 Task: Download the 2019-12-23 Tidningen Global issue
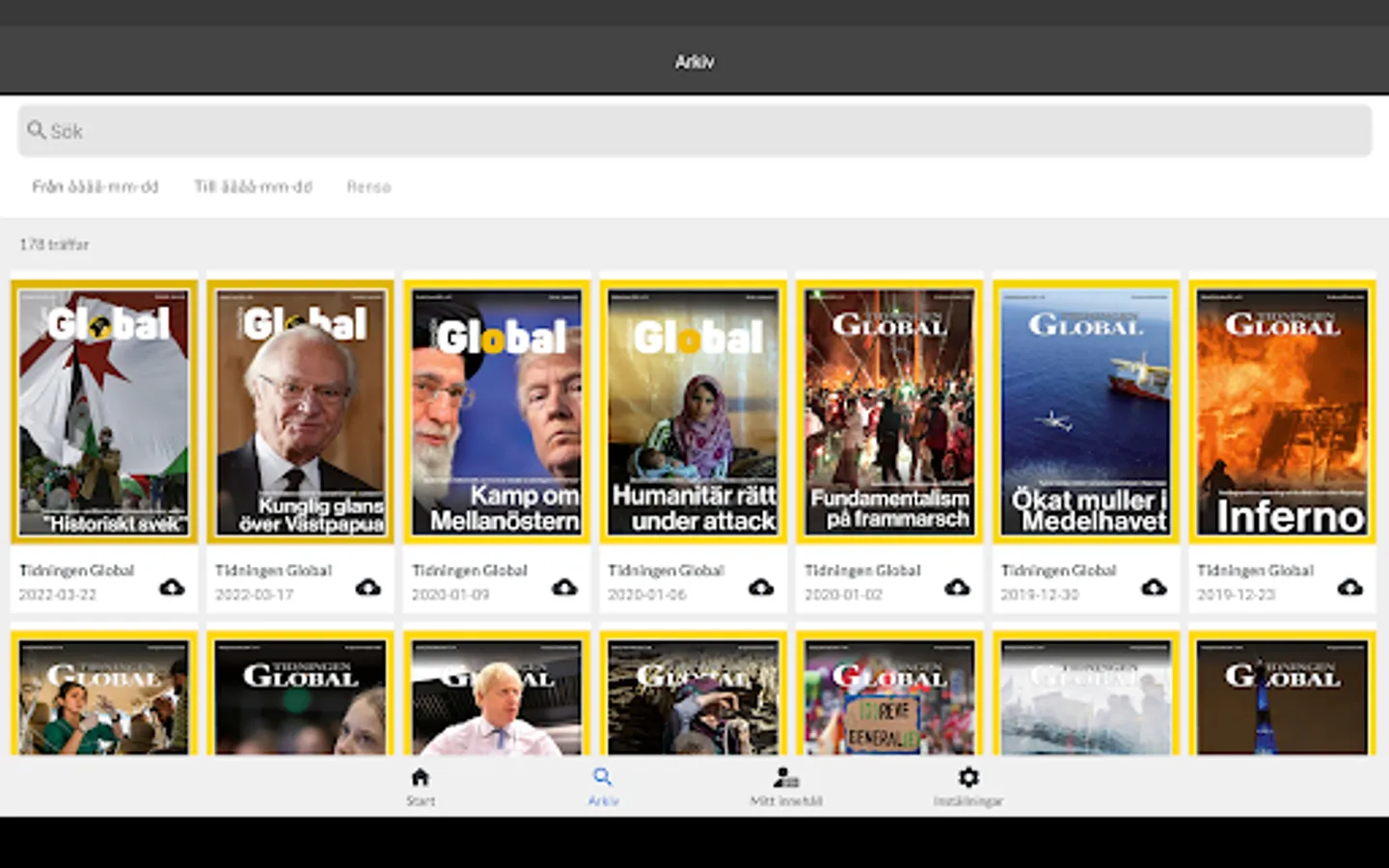click(1350, 586)
